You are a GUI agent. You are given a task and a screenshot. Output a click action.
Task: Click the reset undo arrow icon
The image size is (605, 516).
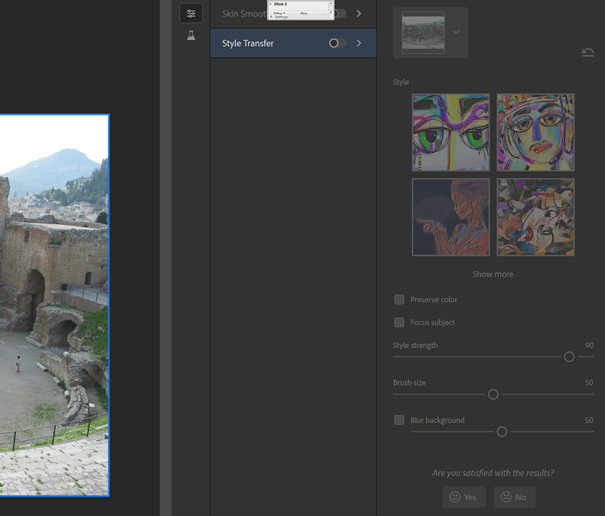pos(588,52)
